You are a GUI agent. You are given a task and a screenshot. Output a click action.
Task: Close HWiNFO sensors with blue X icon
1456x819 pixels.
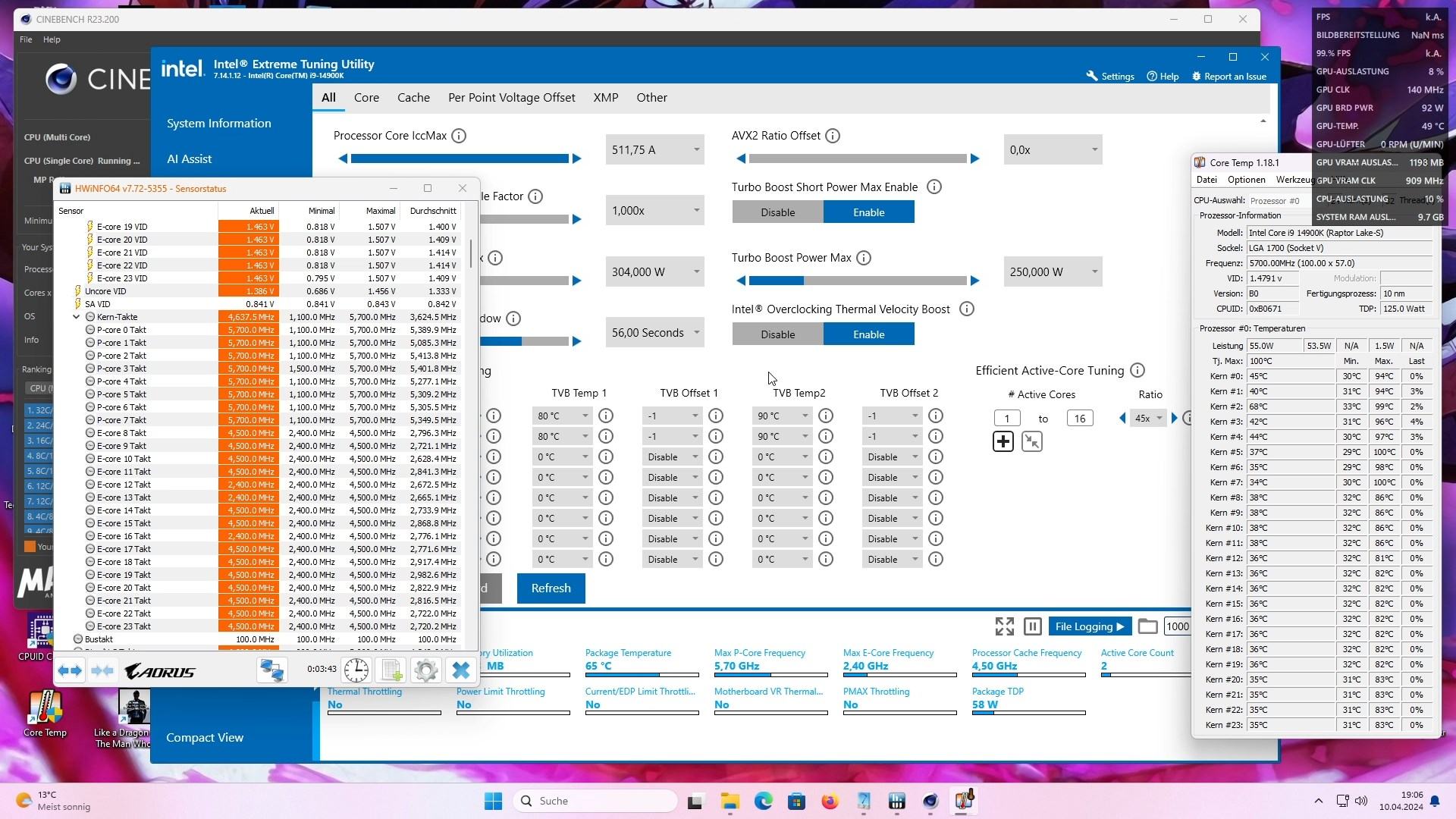(x=461, y=670)
